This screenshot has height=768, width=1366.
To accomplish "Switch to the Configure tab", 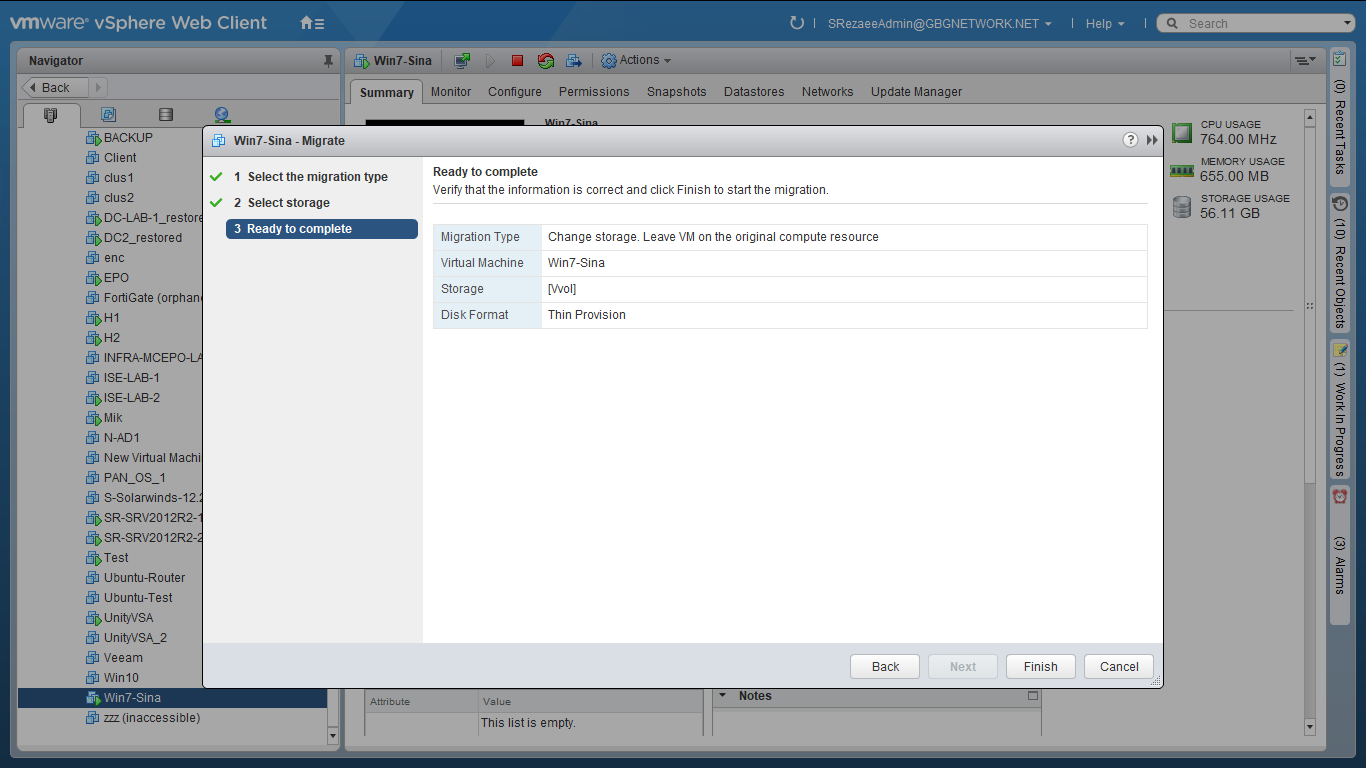I will coord(515,92).
